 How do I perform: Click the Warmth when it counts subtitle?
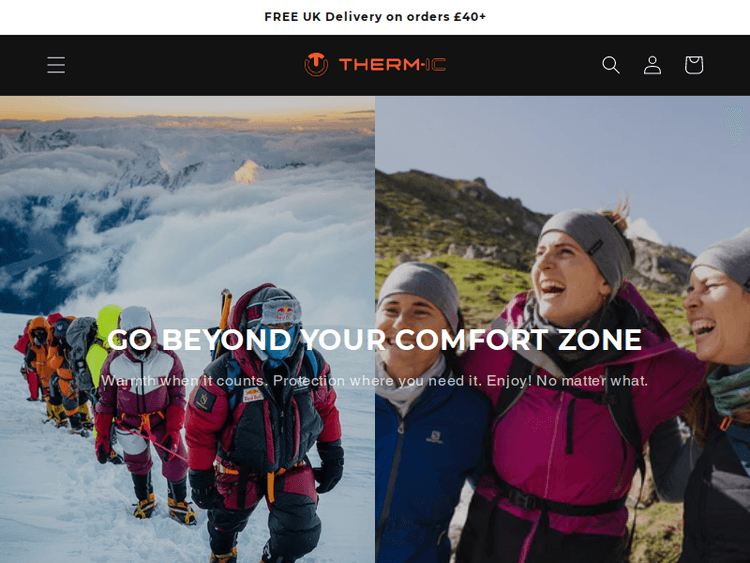375,381
